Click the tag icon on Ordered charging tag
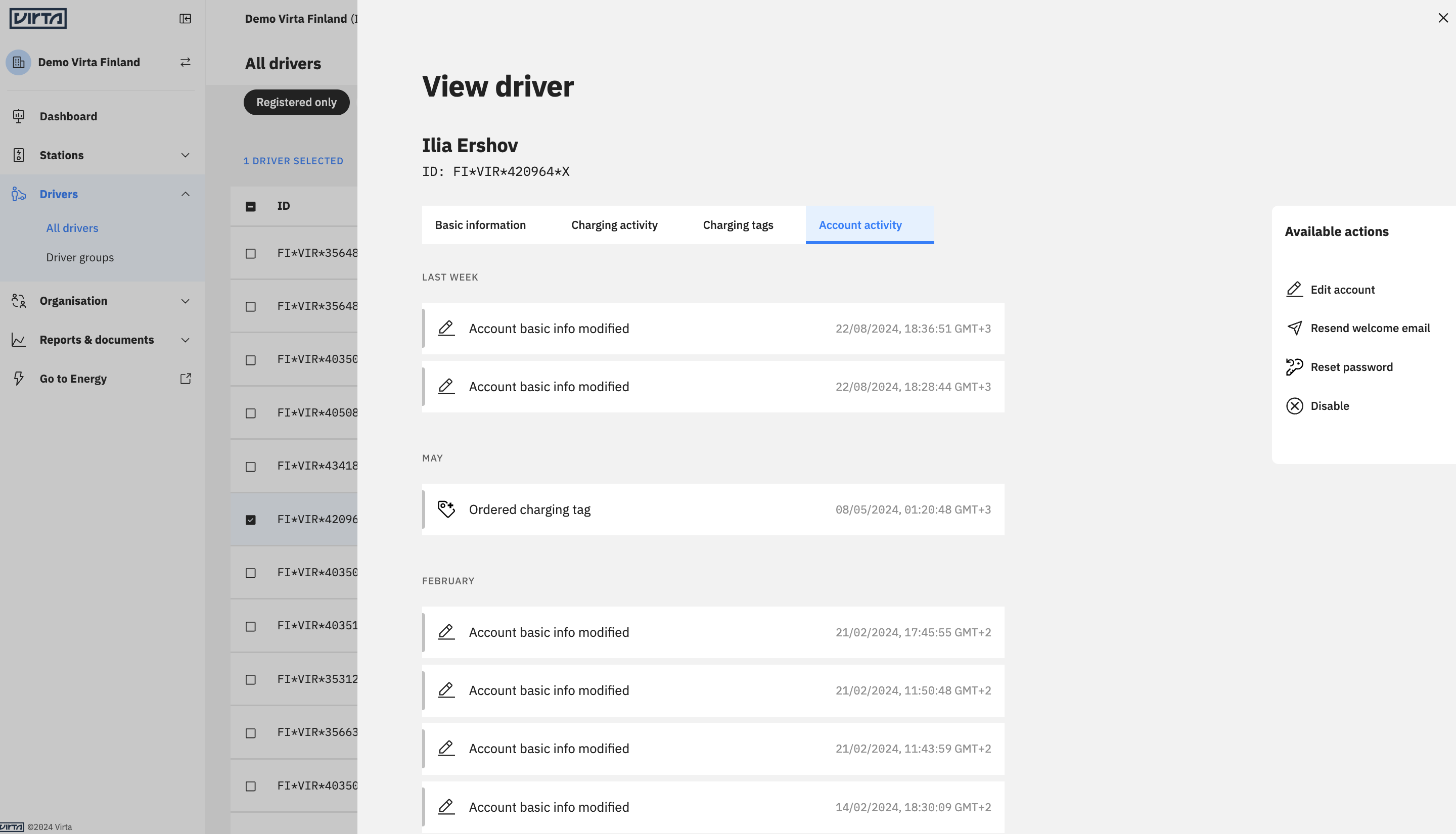This screenshot has width=1456, height=834. pos(446,509)
